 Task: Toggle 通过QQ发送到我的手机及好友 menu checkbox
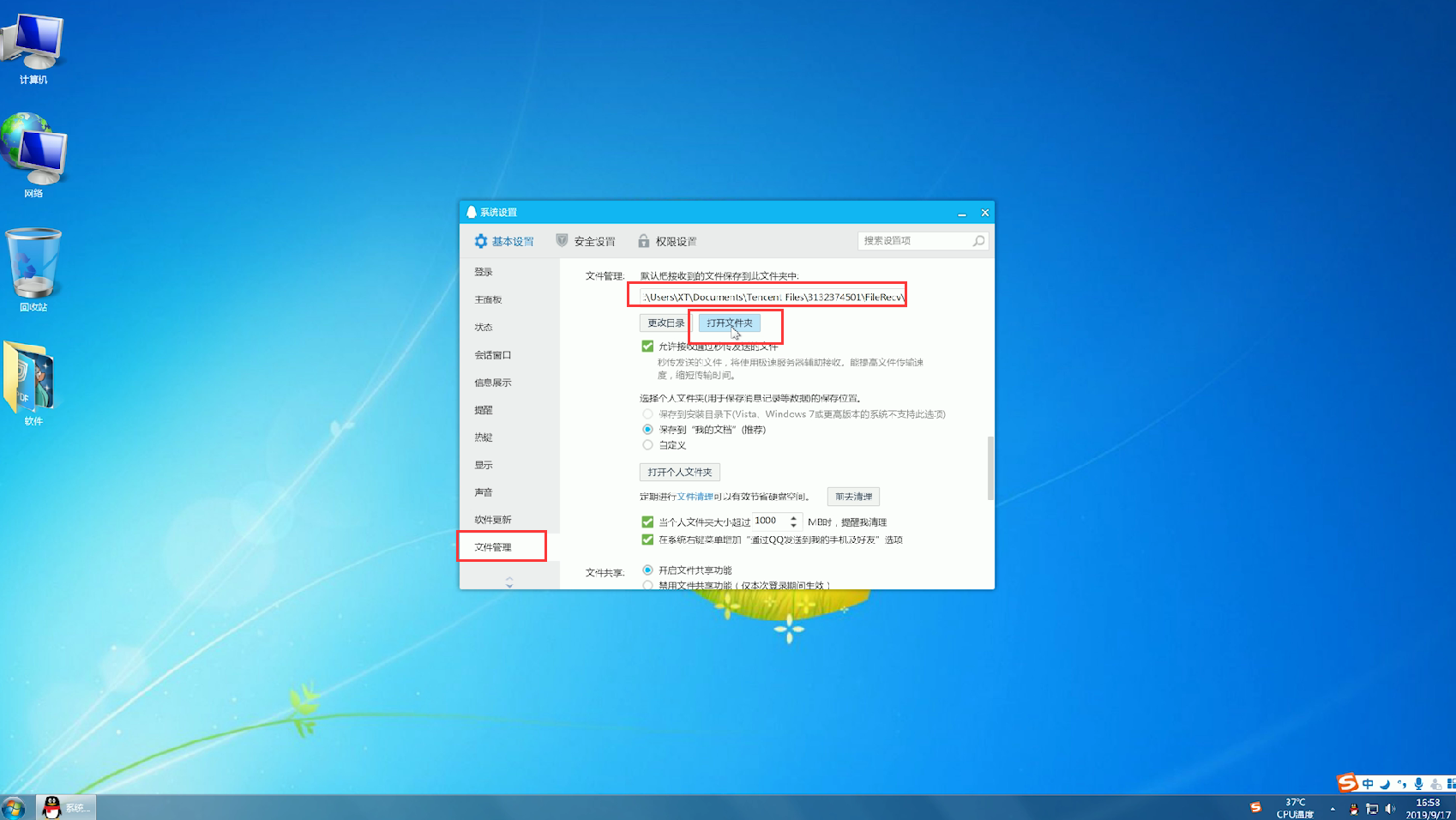click(x=647, y=540)
